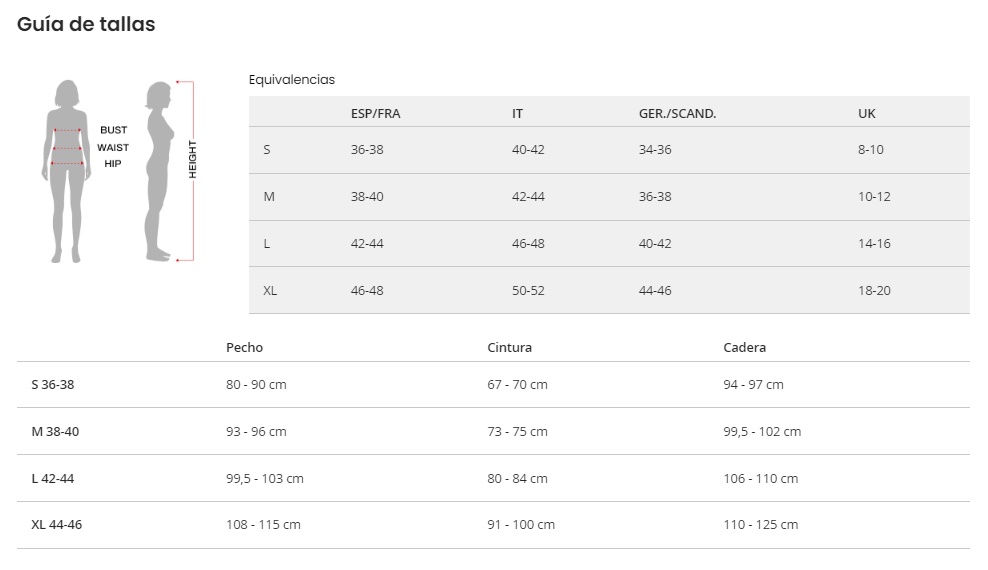Click the UK column header

point(866,114)
